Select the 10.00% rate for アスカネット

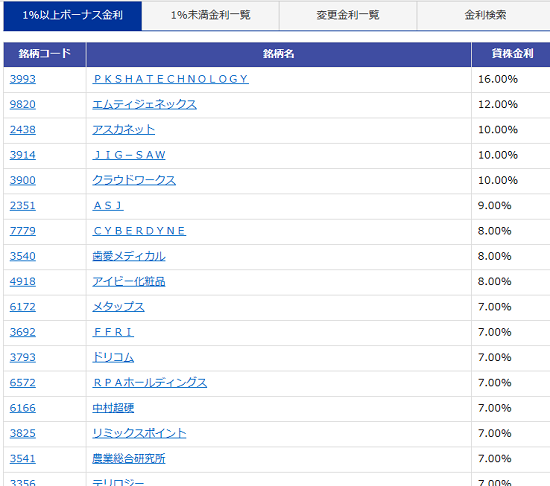pyautogui.click(x=498, y=130)
